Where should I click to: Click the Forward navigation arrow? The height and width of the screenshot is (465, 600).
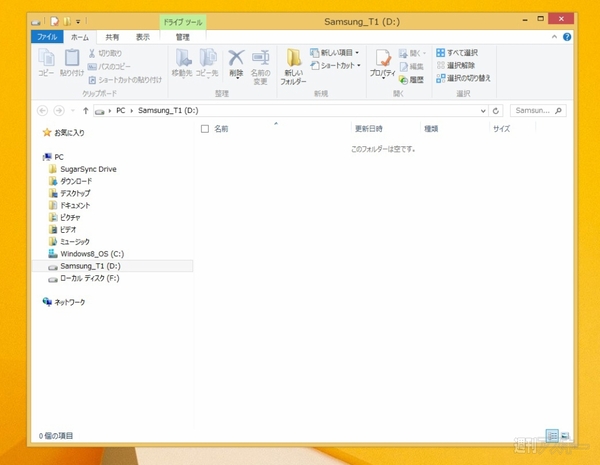coord(59,111)
